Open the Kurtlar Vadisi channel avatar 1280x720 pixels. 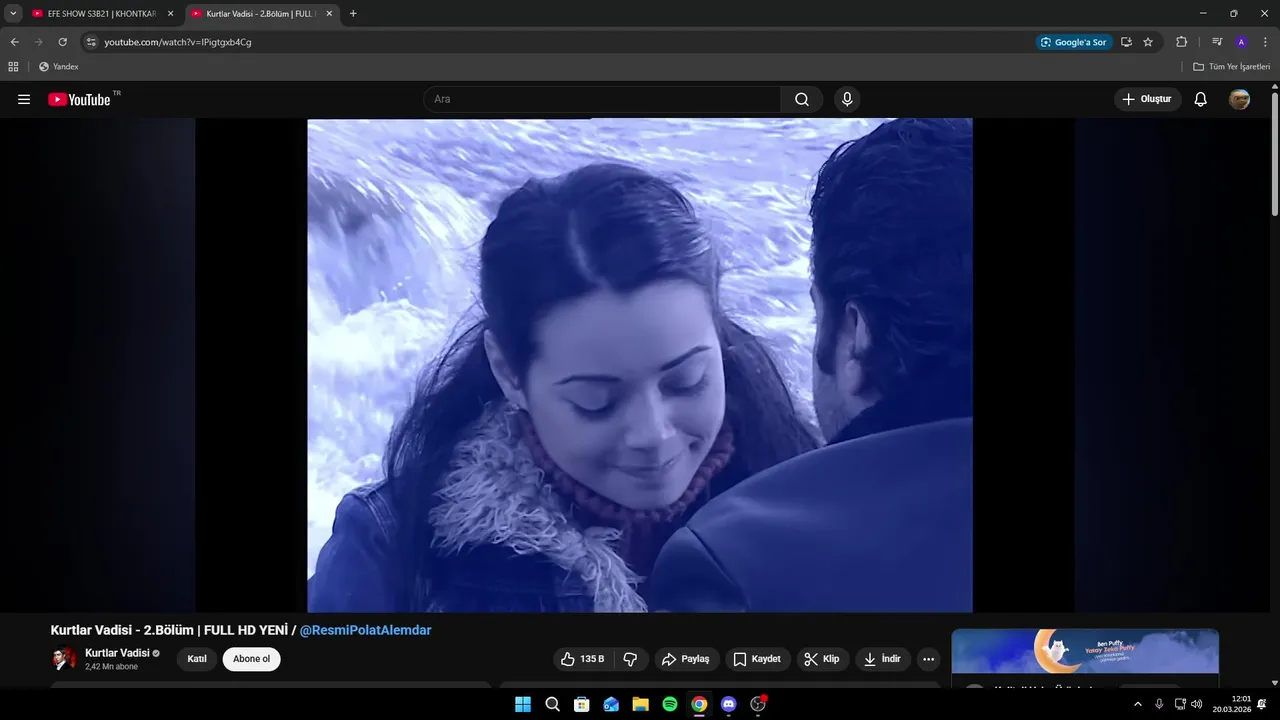pos(64,659)
